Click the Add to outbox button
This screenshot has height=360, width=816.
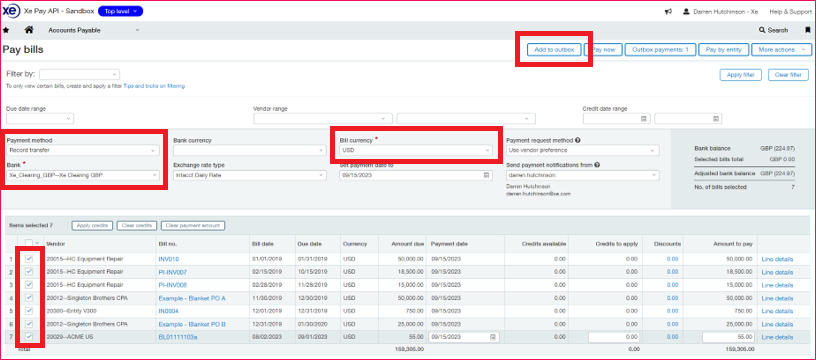point(554,49)
